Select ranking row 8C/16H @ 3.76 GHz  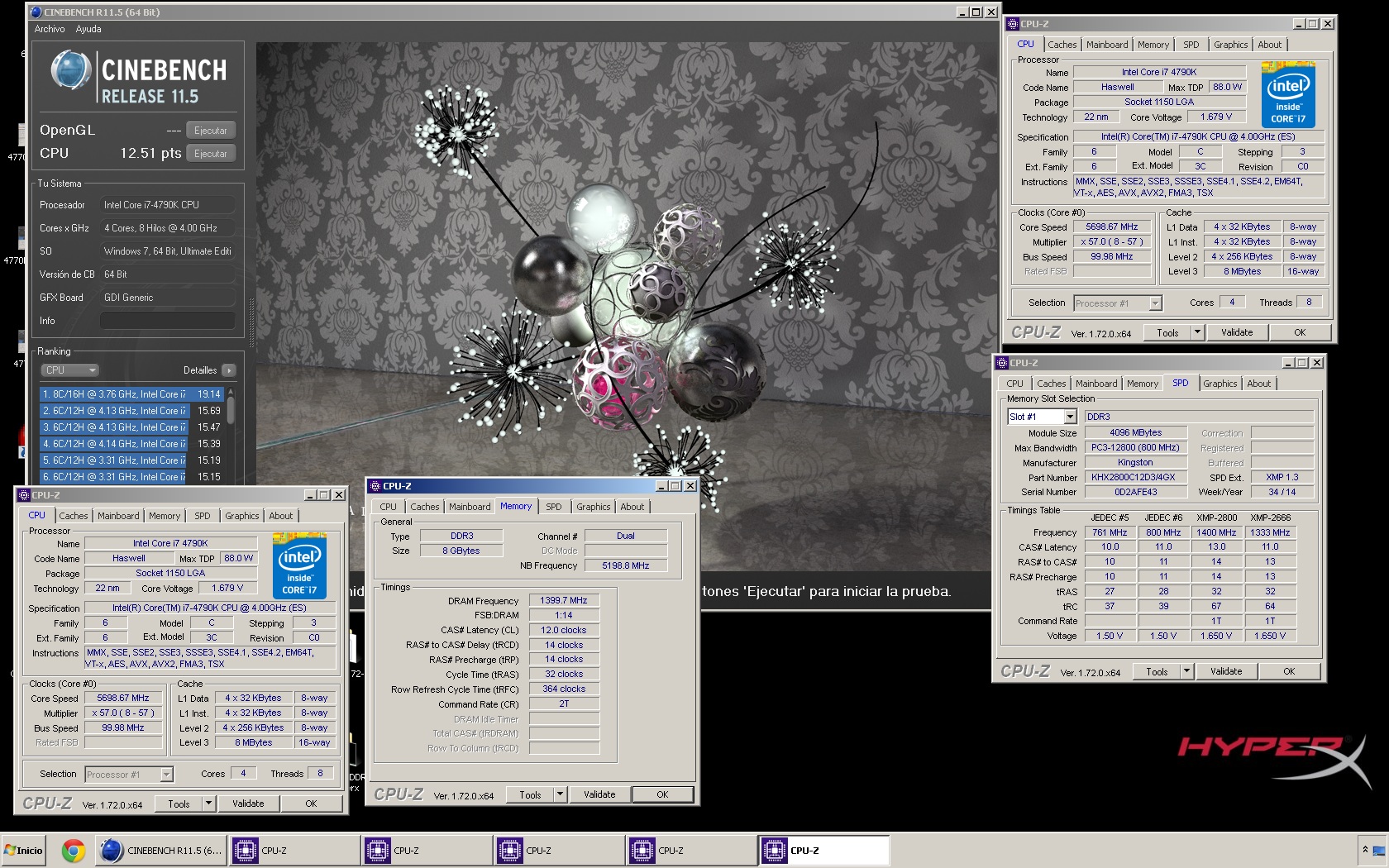coord(131,394)
